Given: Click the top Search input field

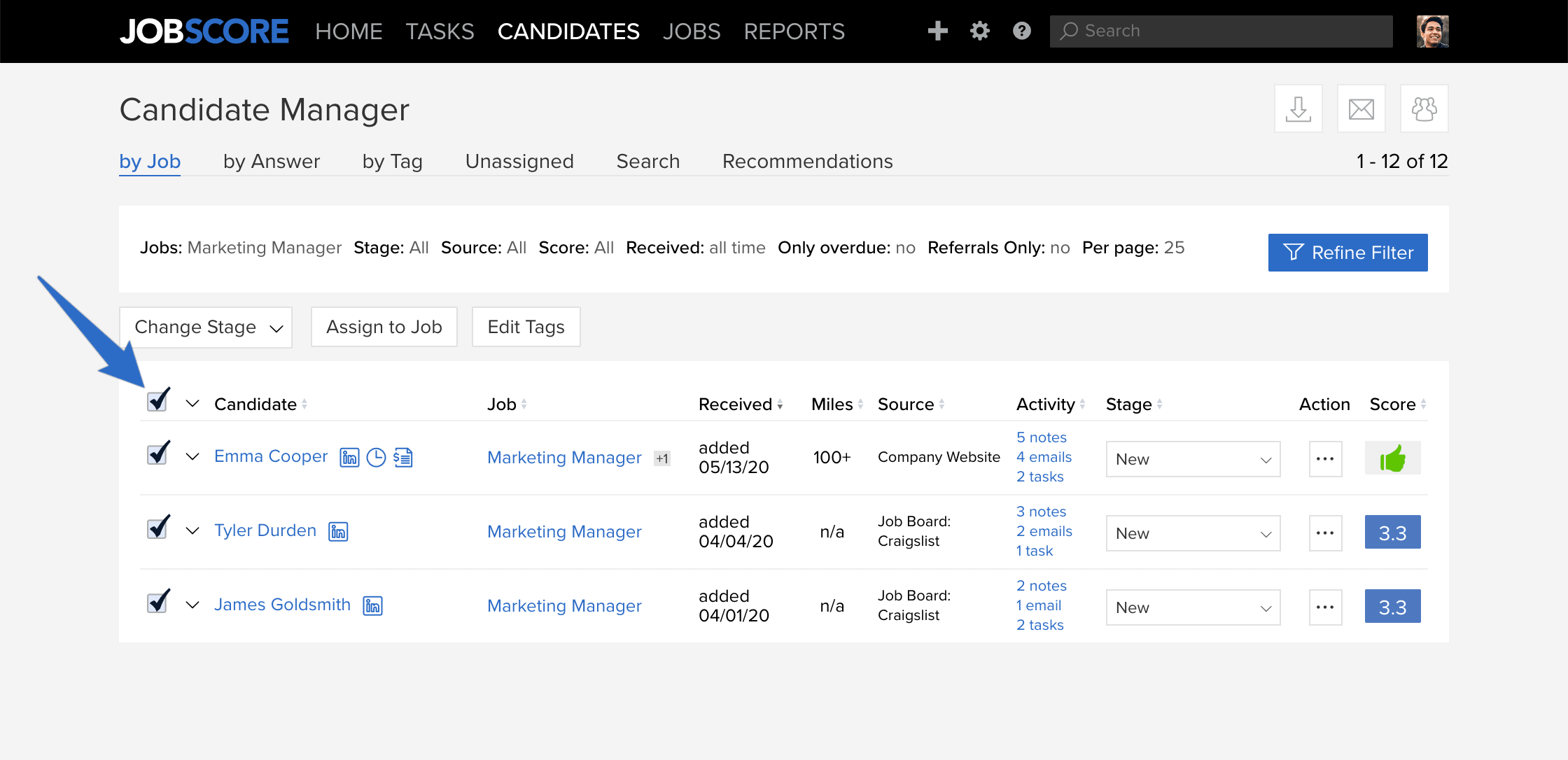Looking at the screenshot, I should [1221, 31].
